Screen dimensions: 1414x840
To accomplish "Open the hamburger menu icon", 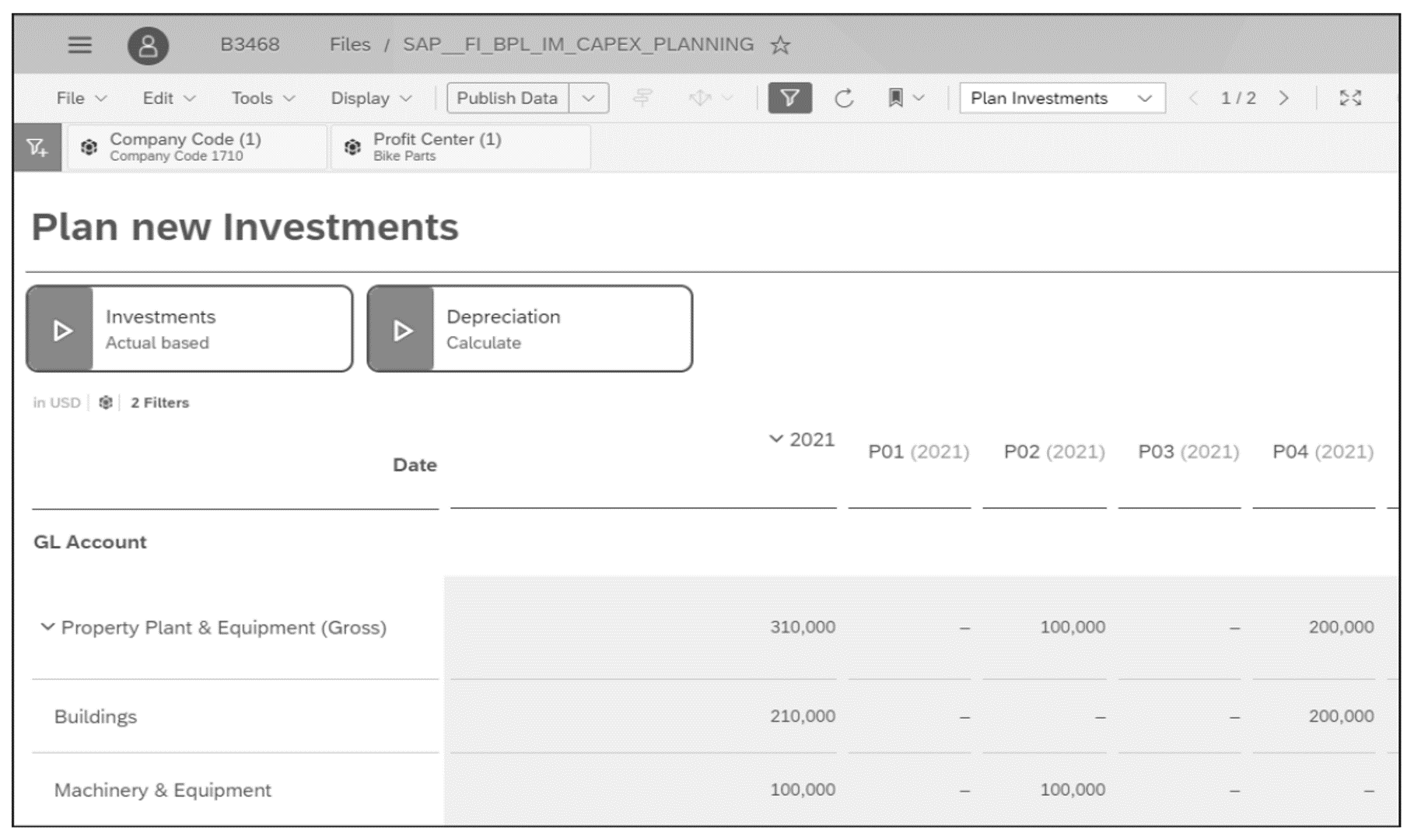I will (x=78, y=44).
